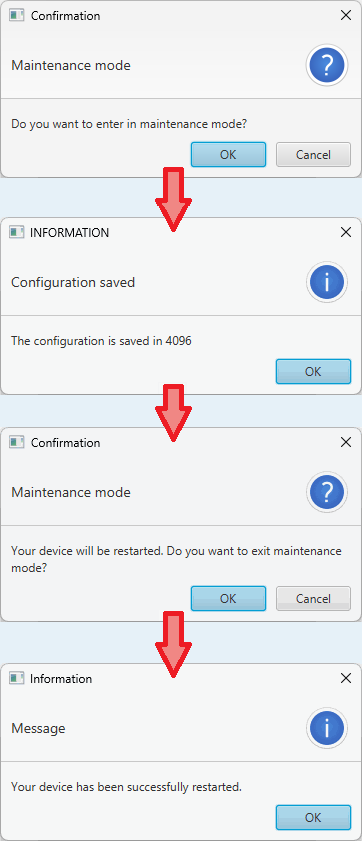Cancel the enter maintenance mode prompt
Viewport: 362px width, 841px height.
(313, 154)
